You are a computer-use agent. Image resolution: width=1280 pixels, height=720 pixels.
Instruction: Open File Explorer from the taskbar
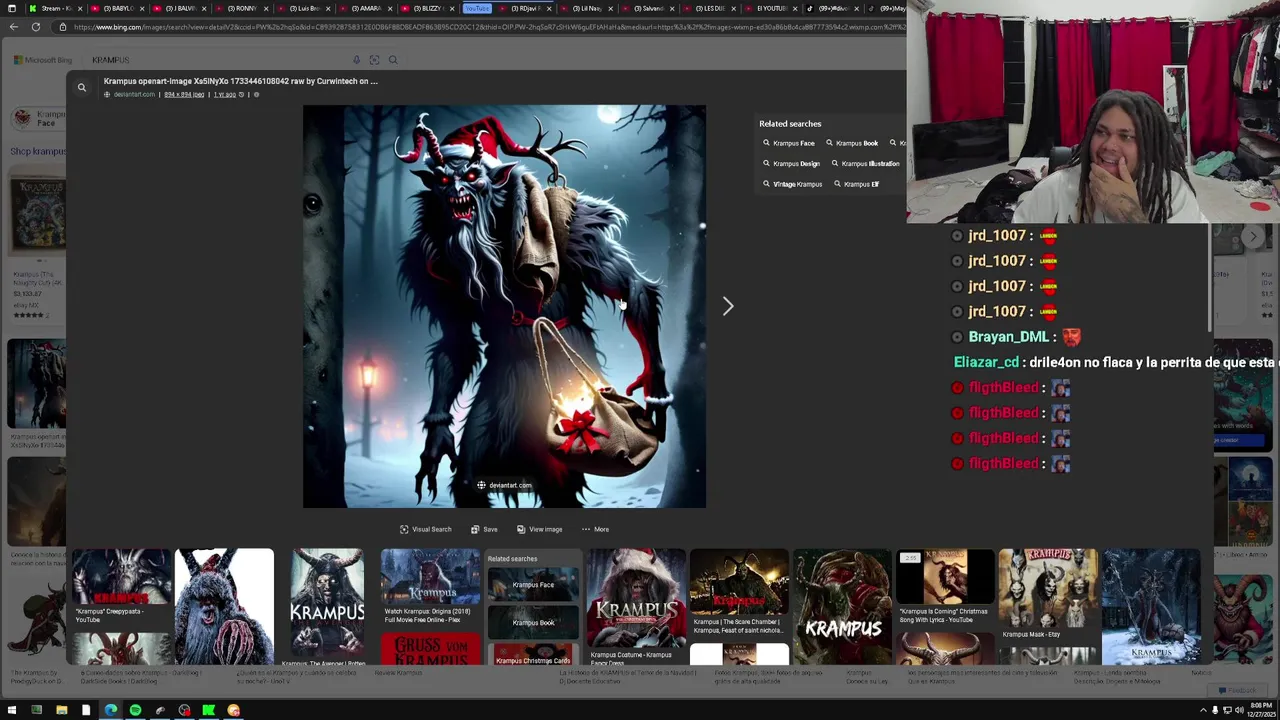tap(61, 710)
